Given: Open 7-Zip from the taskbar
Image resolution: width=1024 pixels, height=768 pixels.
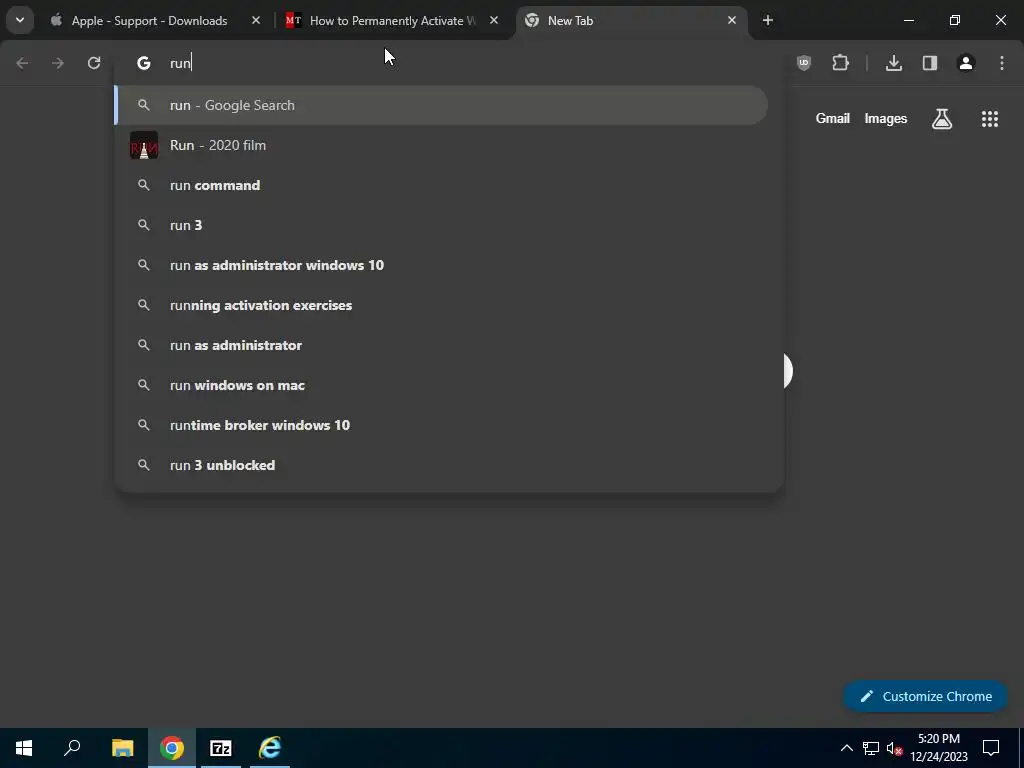Looking at the screenshot, I should coord(221,748).
